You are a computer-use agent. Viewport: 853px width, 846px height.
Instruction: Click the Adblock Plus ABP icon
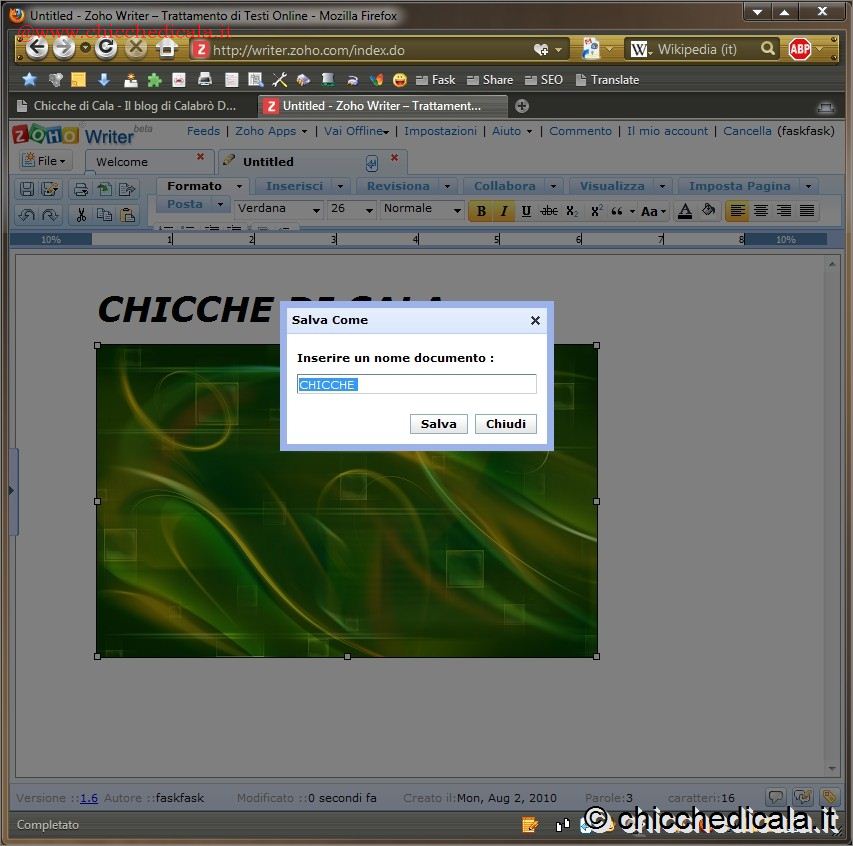point(800,49)
